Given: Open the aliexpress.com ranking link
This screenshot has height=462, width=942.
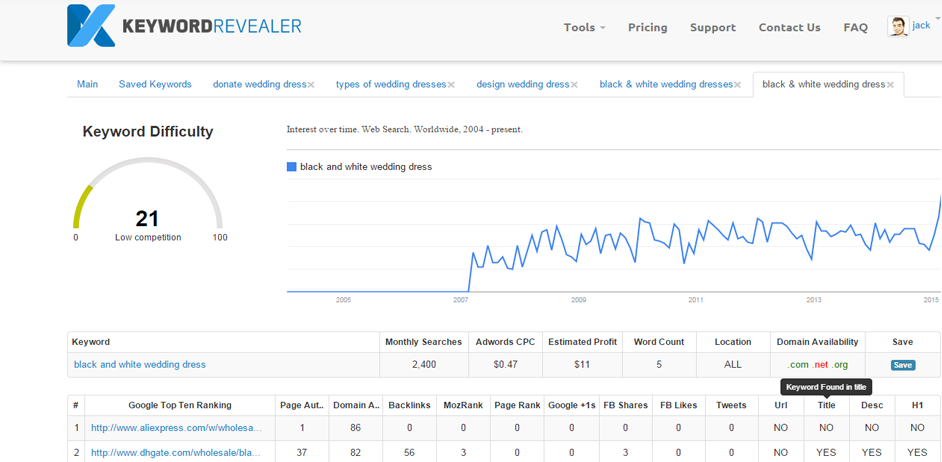Looking at the screenshot, I should (177, 428).
